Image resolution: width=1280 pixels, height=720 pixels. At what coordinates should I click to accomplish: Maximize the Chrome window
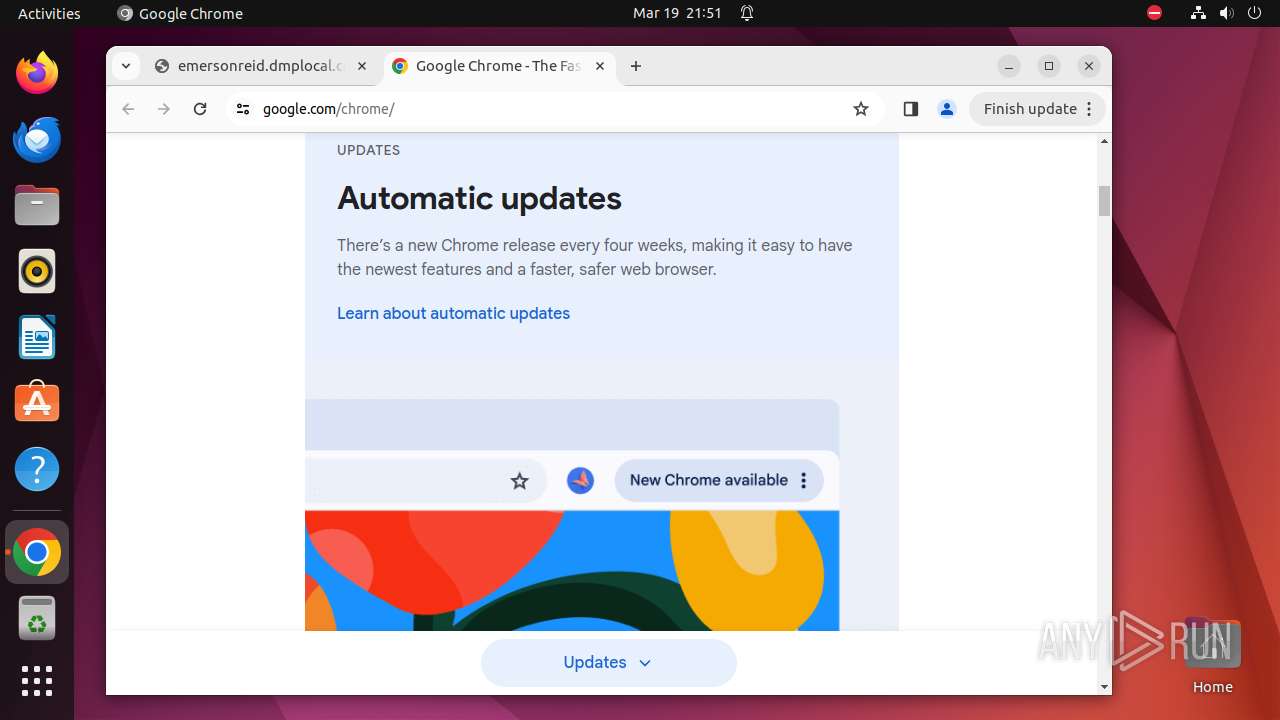[1049, 66]
